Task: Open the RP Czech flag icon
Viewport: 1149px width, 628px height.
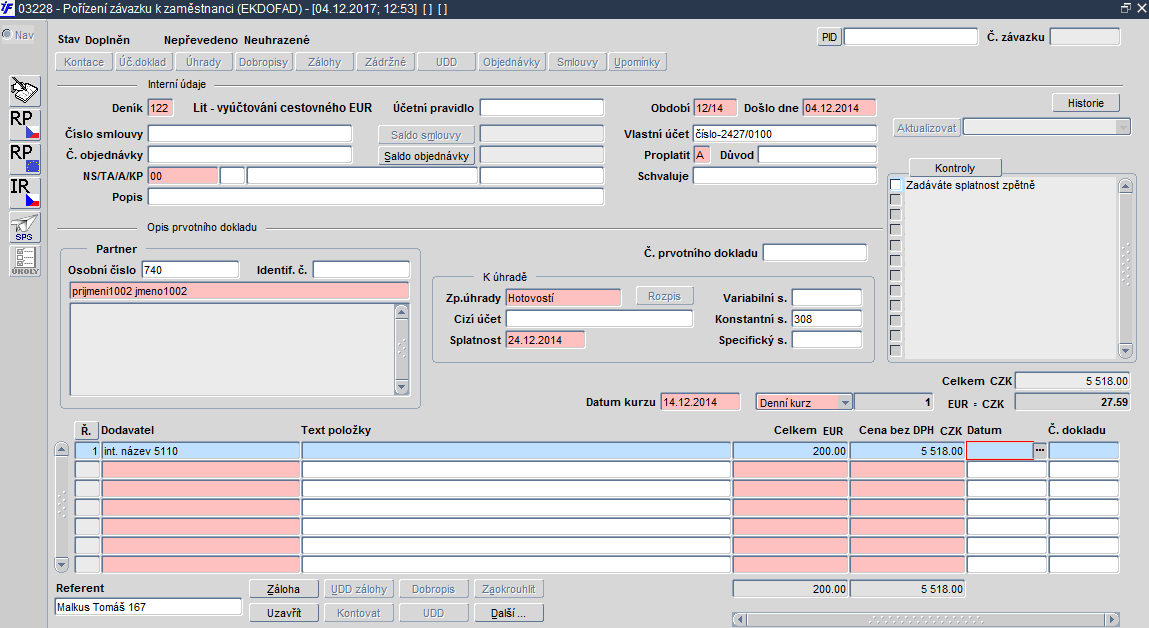Action: pyautogui.click(x=25, y=125)
